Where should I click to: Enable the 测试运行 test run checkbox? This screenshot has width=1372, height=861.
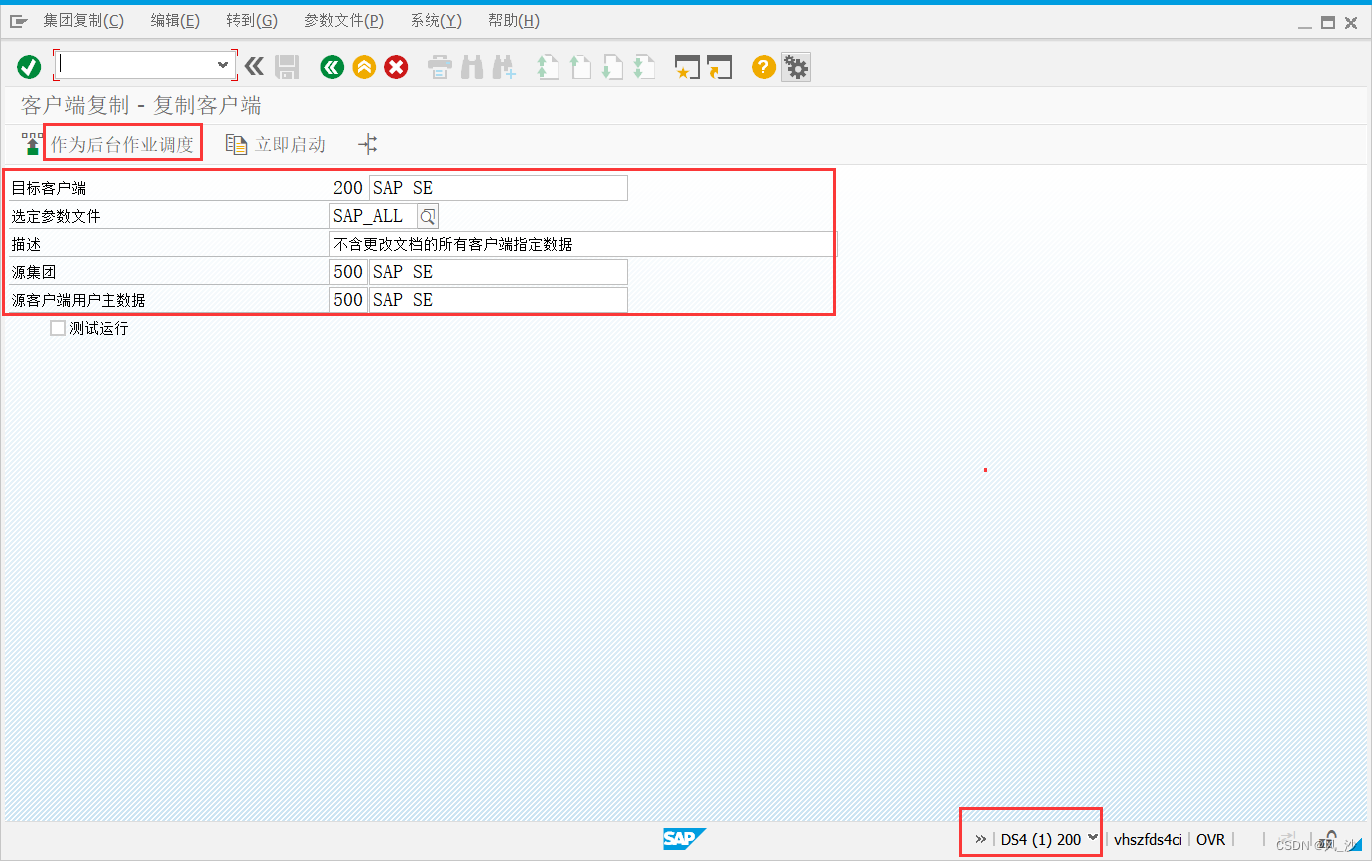tap(58, 328)
